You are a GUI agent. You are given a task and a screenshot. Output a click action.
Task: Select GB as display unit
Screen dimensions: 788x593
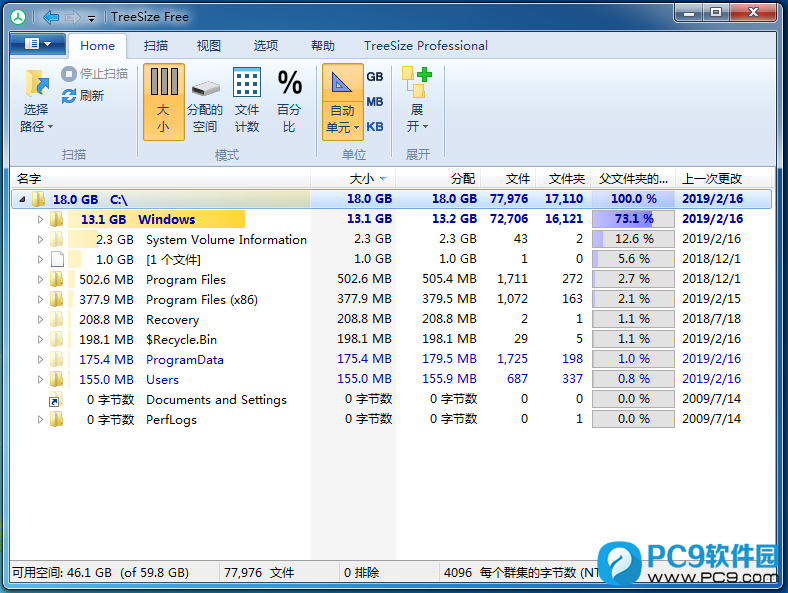tap(375, 77)
